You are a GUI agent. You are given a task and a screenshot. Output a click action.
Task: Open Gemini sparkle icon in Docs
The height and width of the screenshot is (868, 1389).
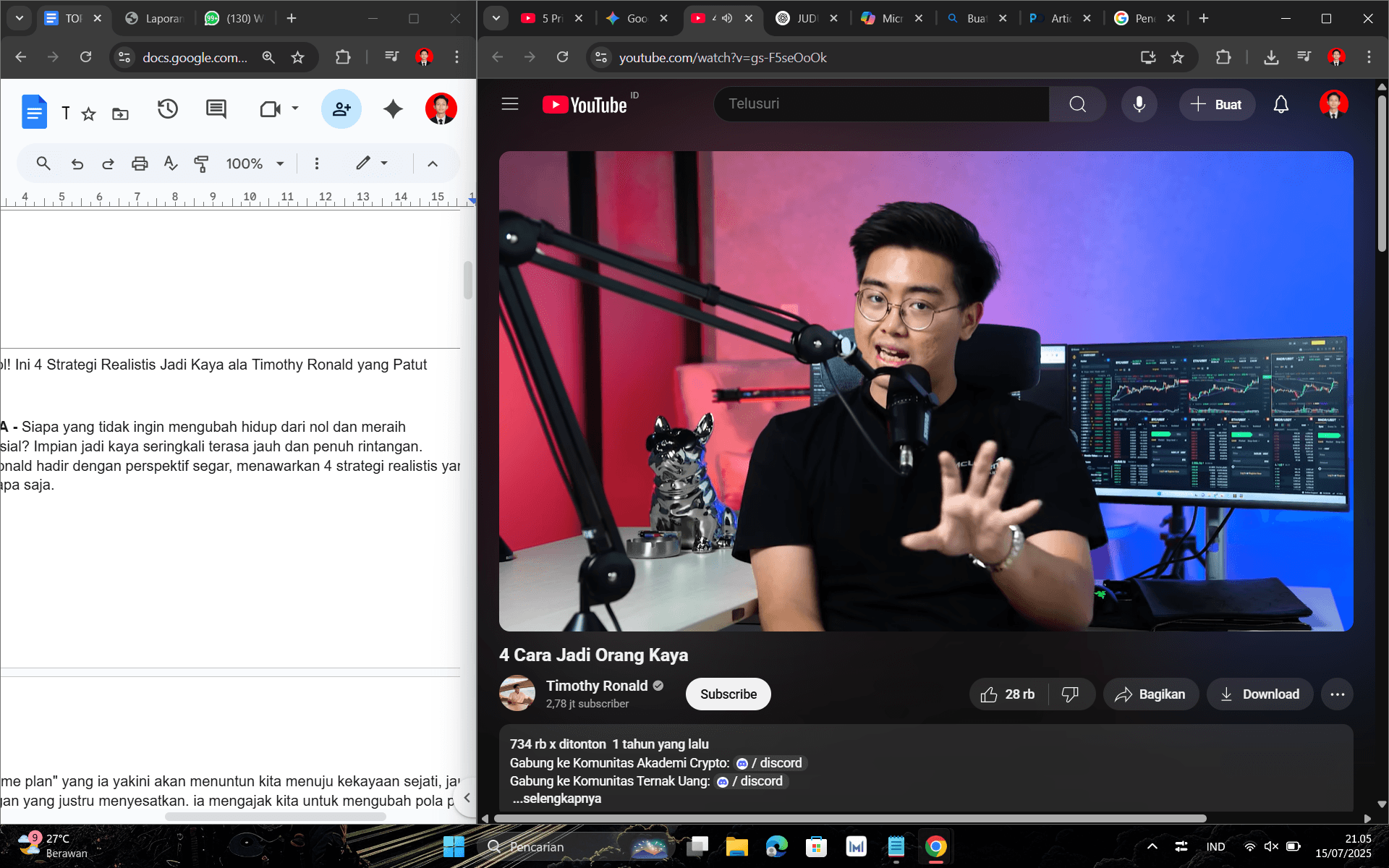[x=393, y=109]
